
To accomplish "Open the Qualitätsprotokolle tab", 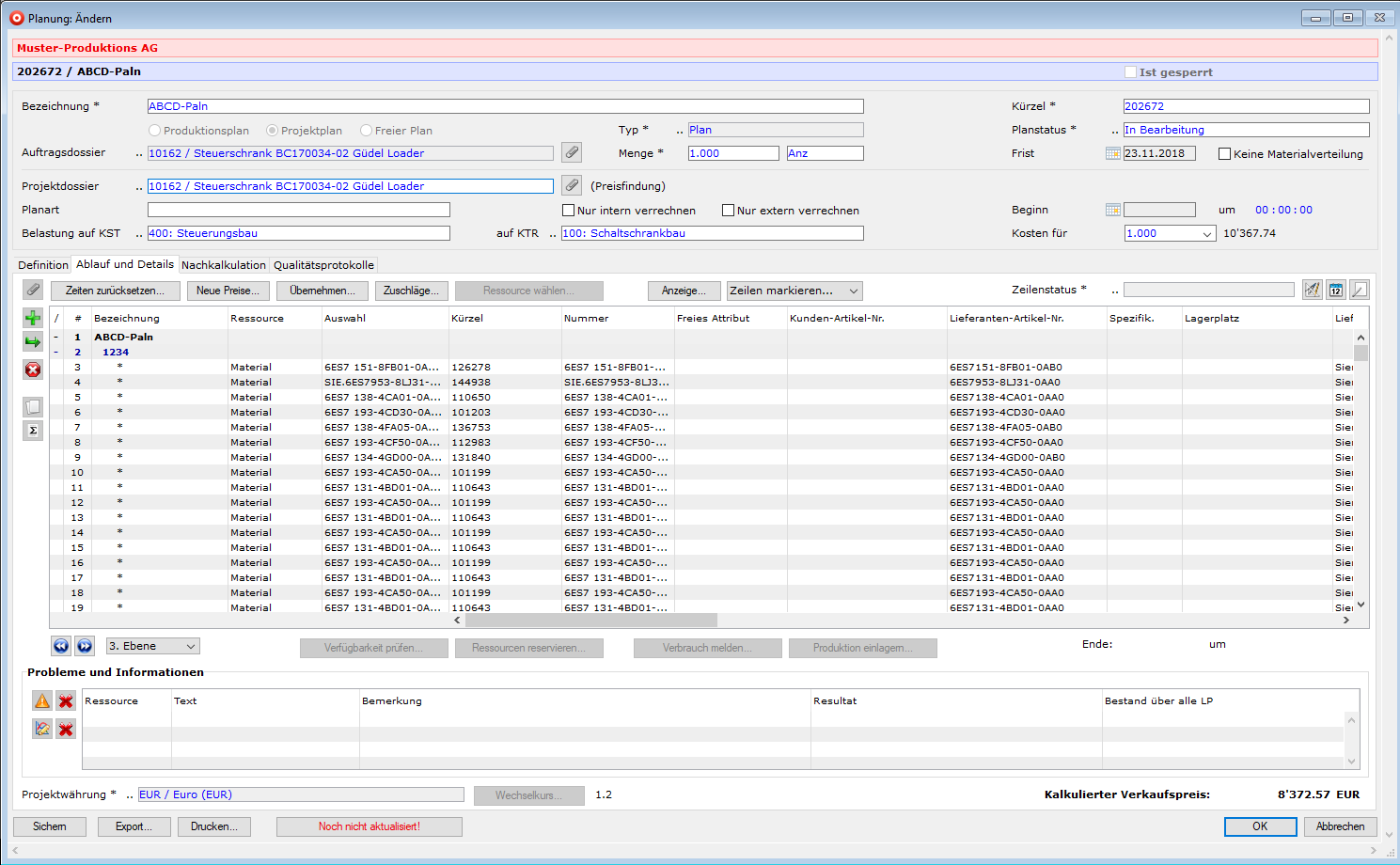I will pyautogui.click(x=323, y=265).
